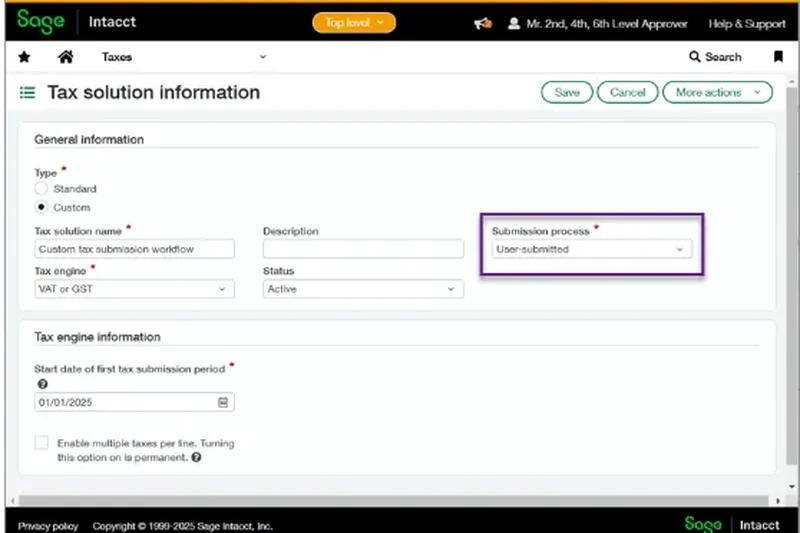Click the copyright text in footer
The width and height of the screenshot is (800, 533).
pyautogui.click(x=183, y=526)
